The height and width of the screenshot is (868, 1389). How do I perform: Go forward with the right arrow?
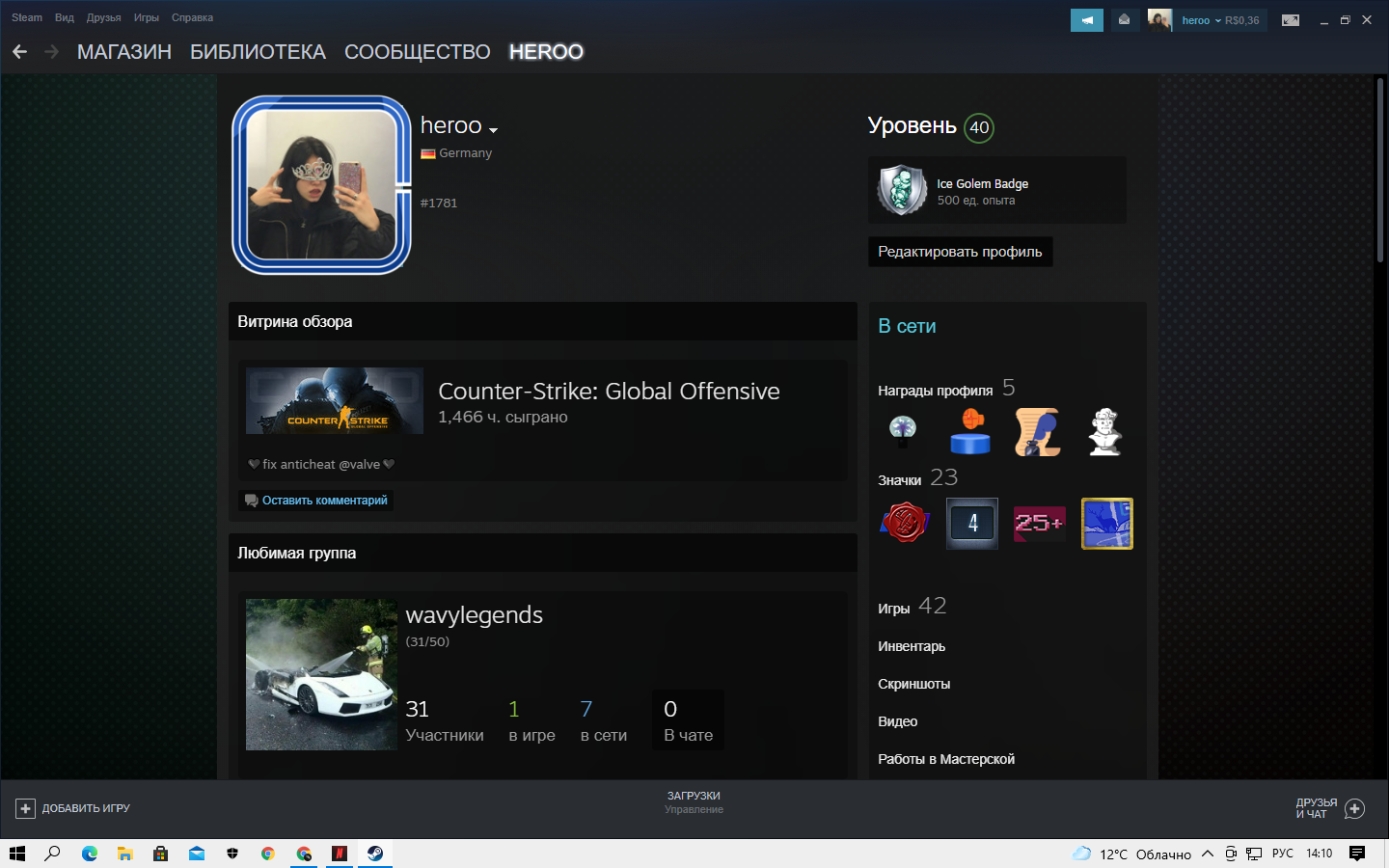pyautogui.click(x=52, y=52)
